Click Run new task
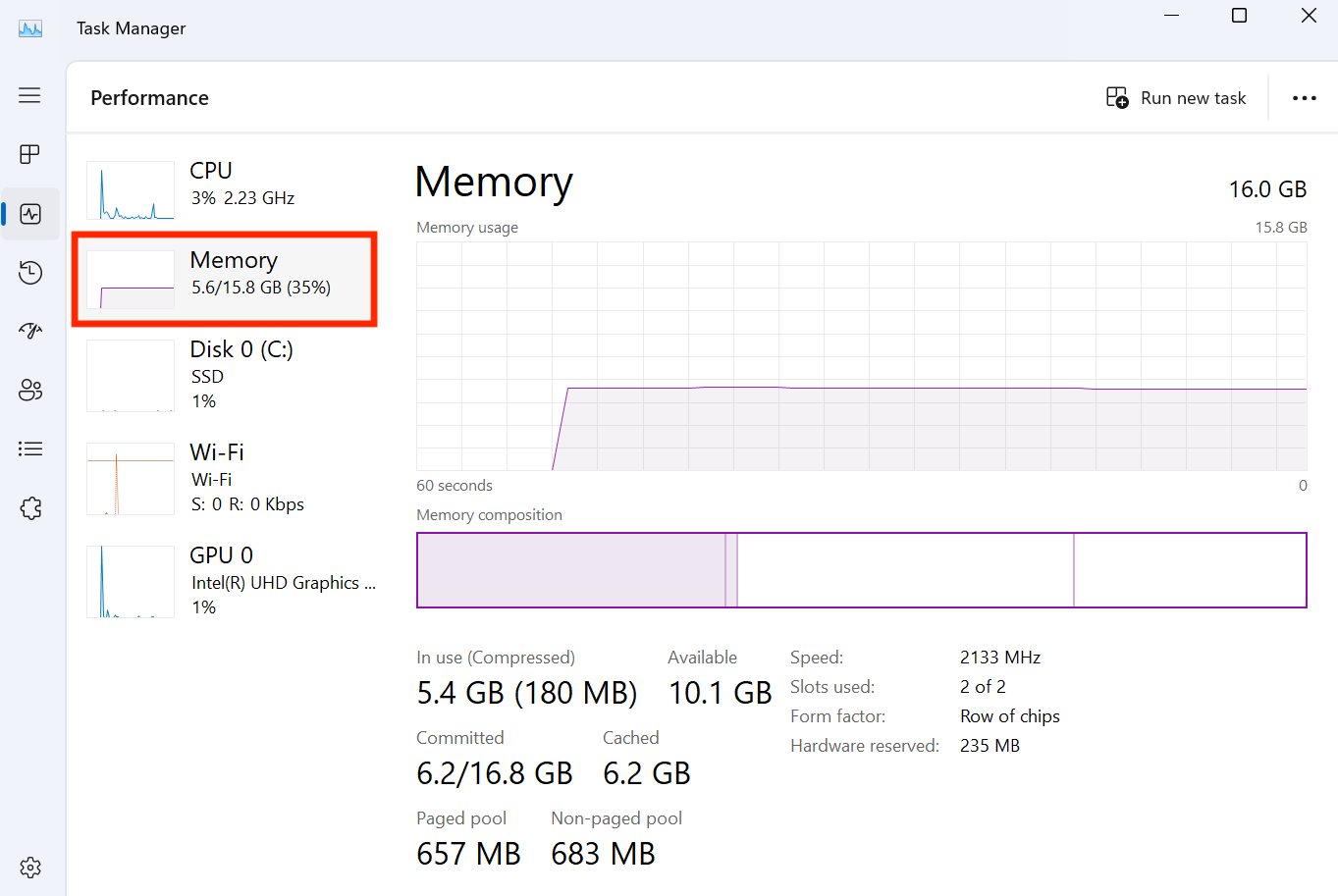1338x896 pixels. point(1177,97)
